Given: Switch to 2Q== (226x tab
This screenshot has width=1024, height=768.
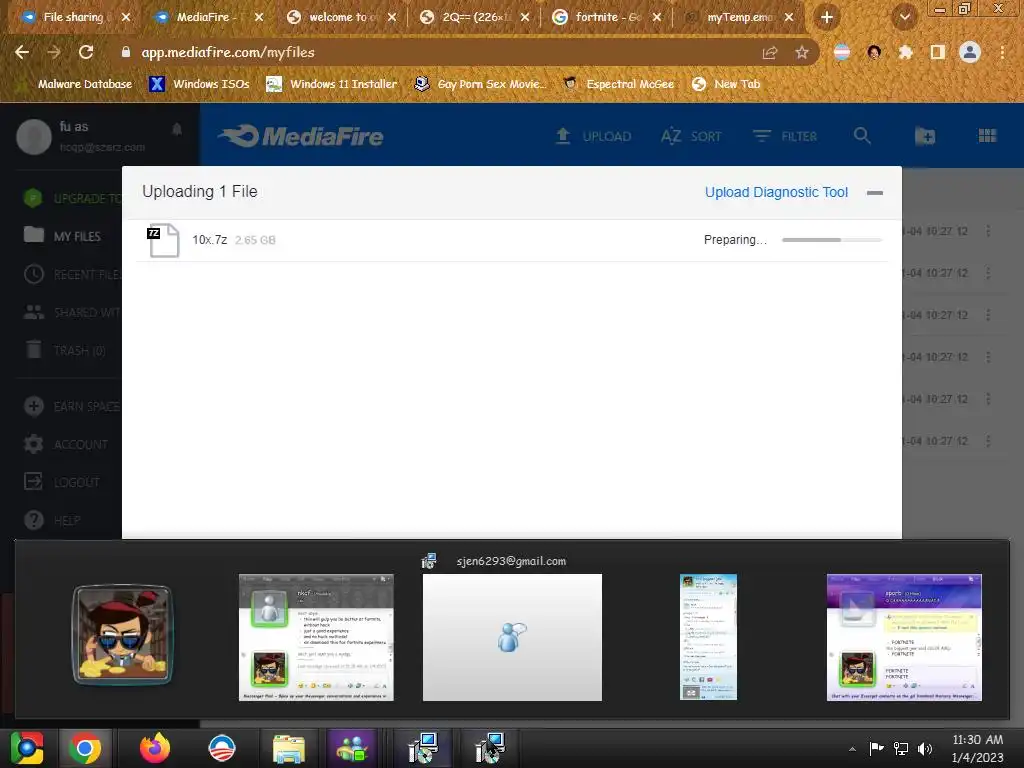Looking at the screenshot, I should point(474,18).
